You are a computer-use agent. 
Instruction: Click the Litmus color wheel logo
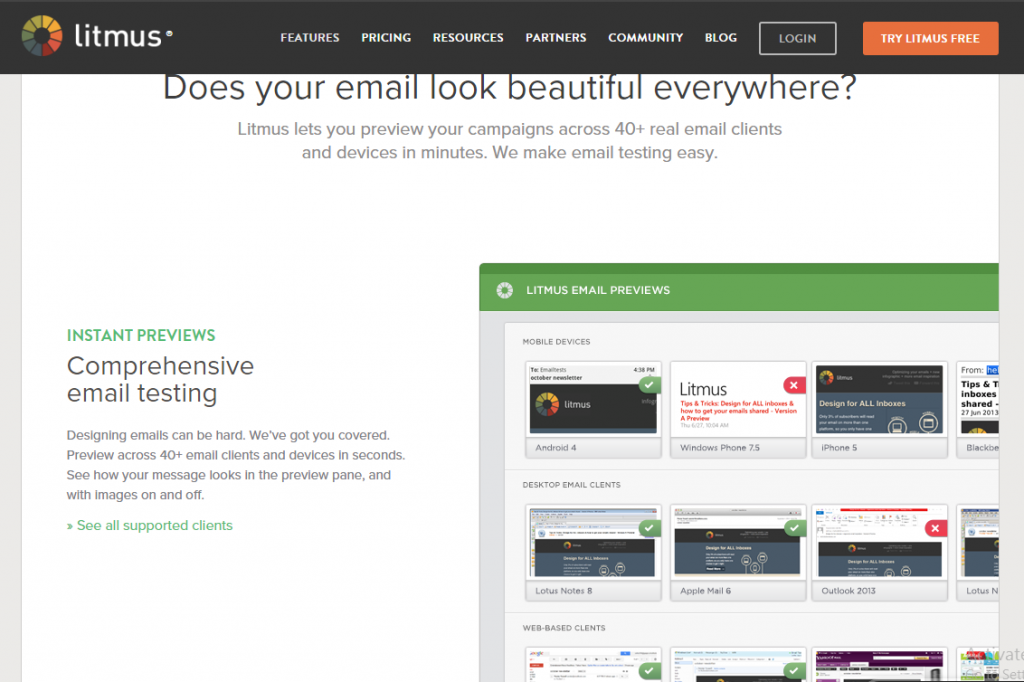pos(42,37)
